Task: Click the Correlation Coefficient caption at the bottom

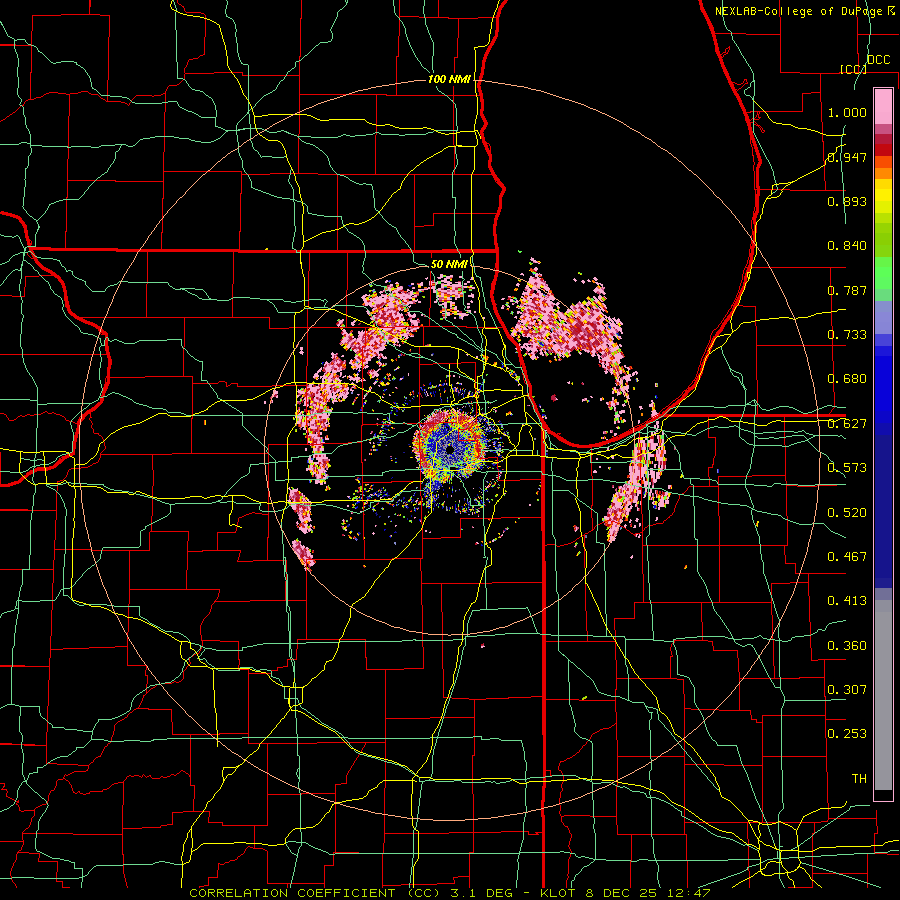Action: 450,893
